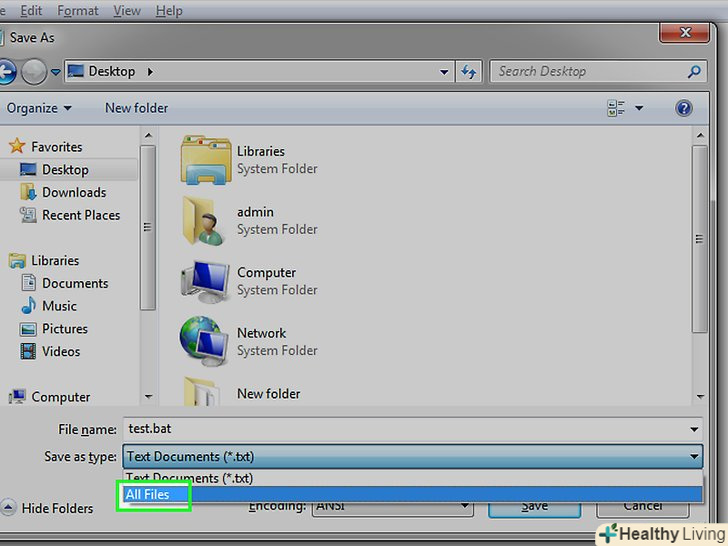Click the Back navigation arrow
The image size is (728, 546).
pyautogui.click(x=6, y=72)
